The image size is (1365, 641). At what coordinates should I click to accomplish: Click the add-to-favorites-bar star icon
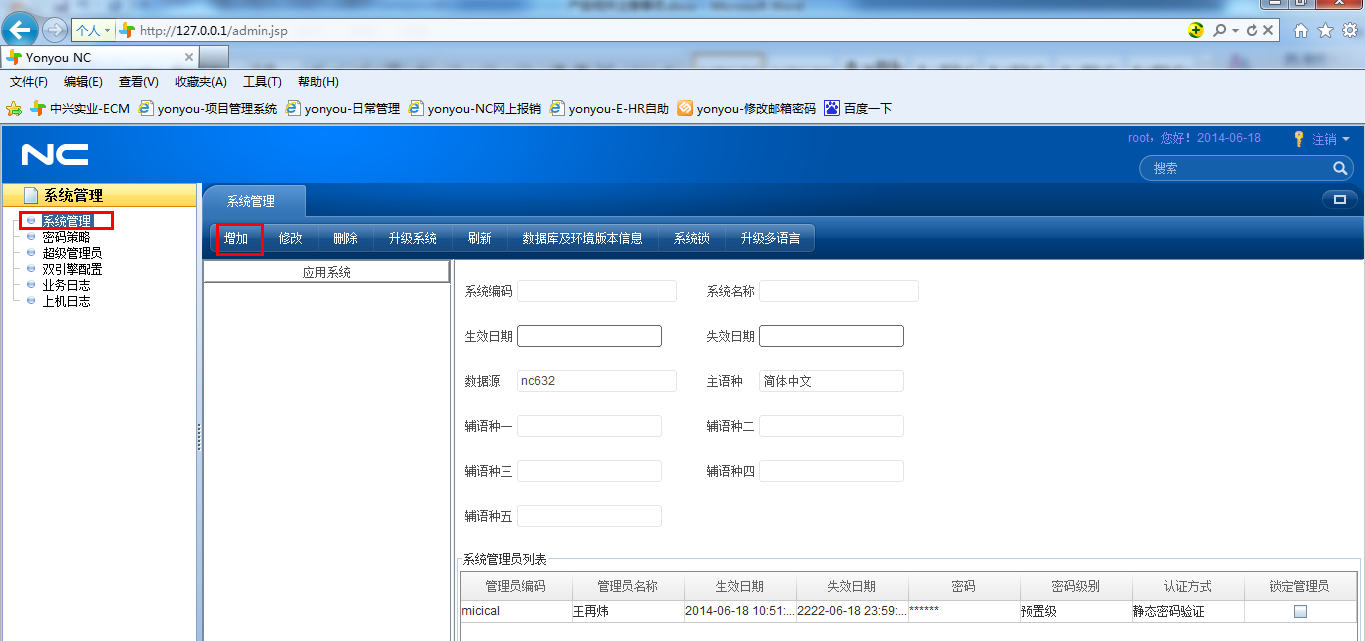pos(14,108)
